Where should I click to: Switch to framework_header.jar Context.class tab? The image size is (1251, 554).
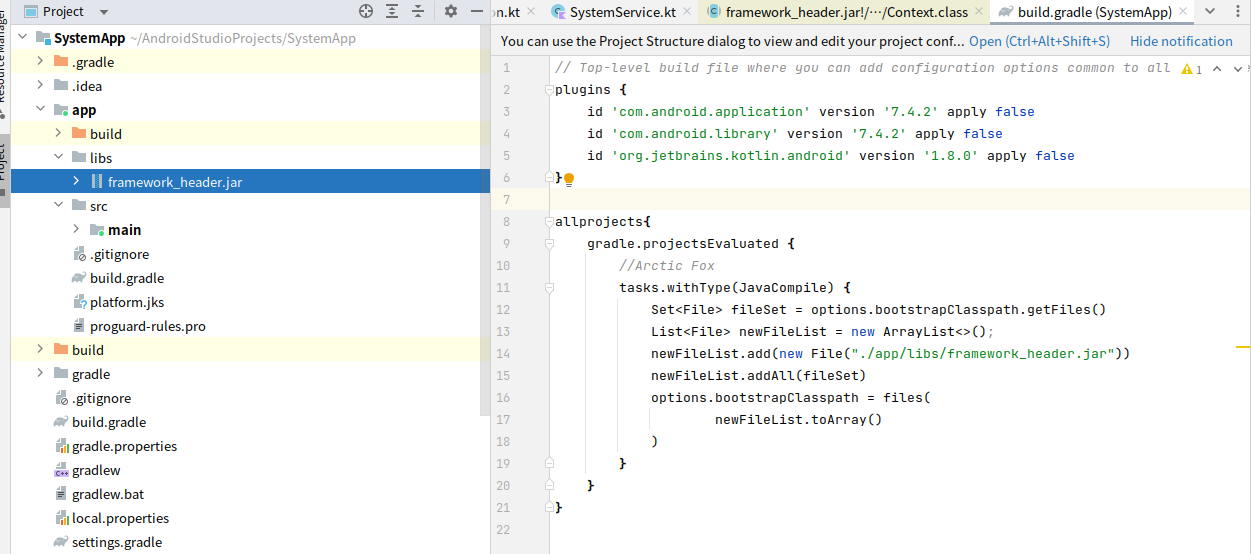point(846,12)
